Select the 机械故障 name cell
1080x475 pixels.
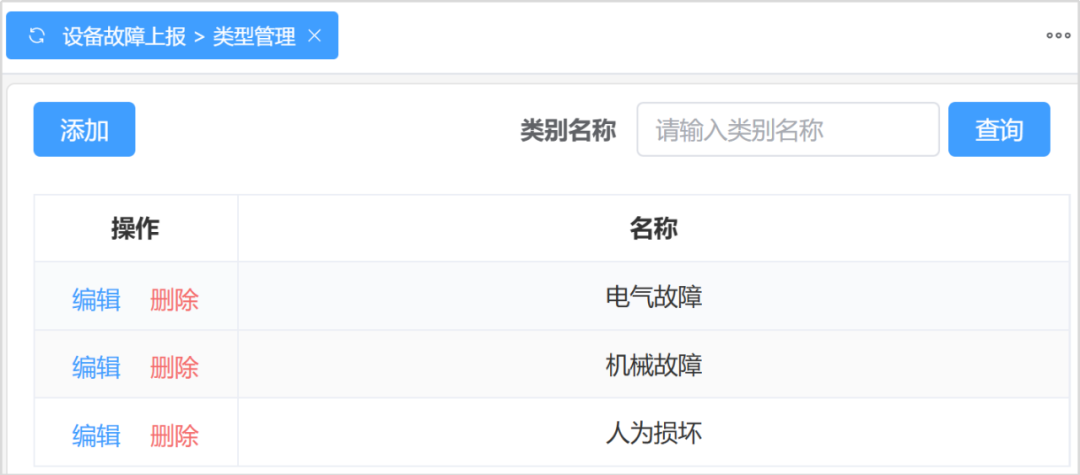point(653,365)
